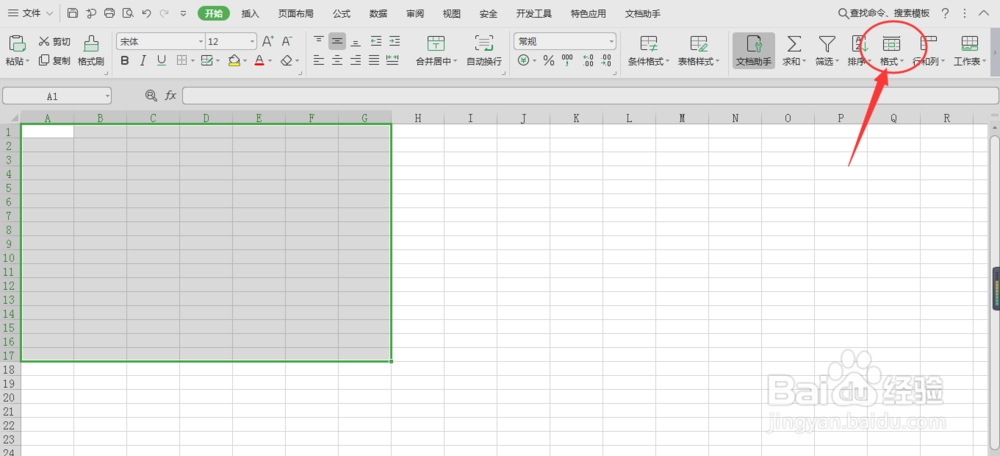Screen dimensions: 1000x456
Task: Click the Format (格式) icon
Action: [891, 43]
